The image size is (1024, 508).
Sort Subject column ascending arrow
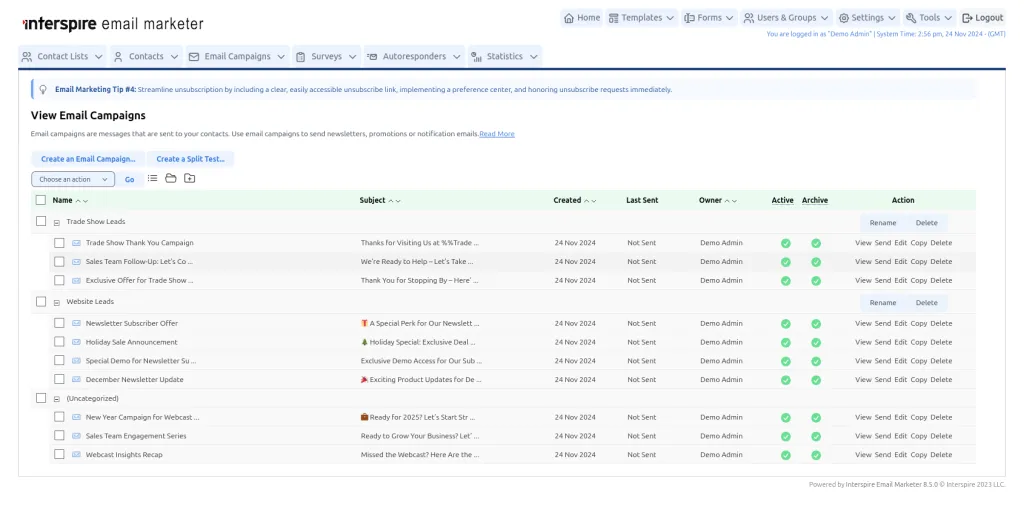point(391,201)
